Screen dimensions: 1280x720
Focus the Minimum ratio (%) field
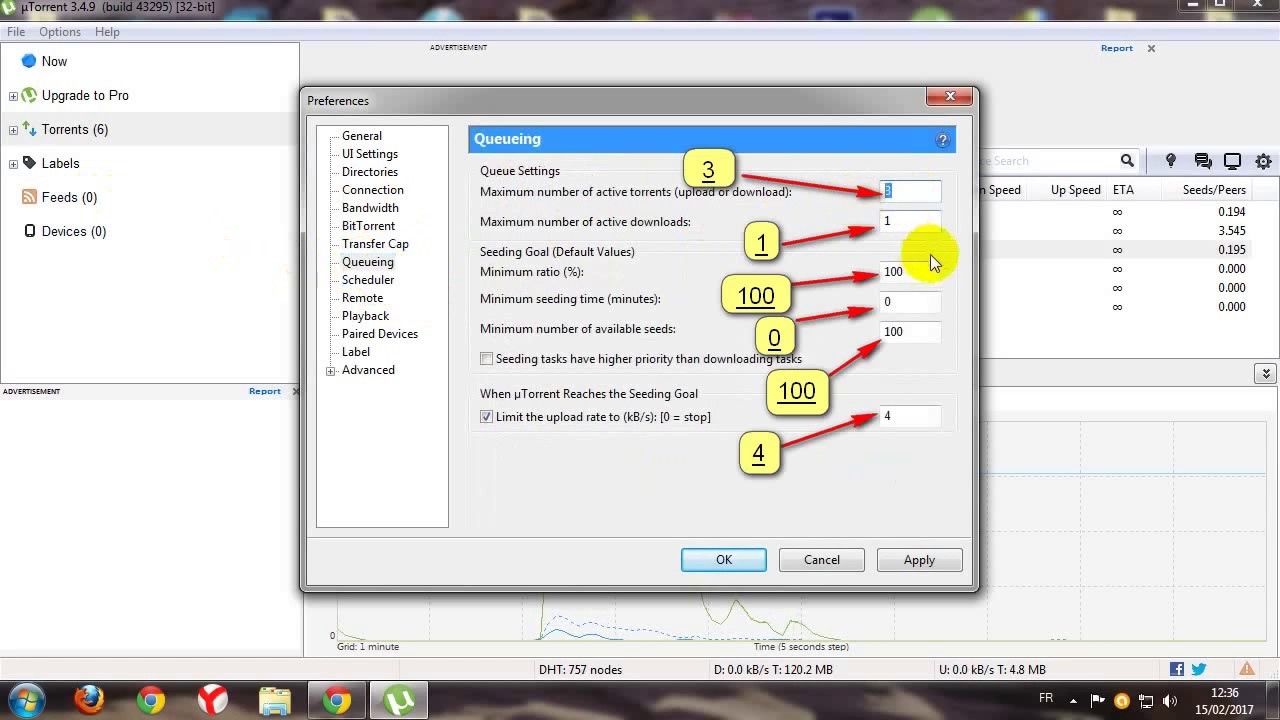[910, 271]
